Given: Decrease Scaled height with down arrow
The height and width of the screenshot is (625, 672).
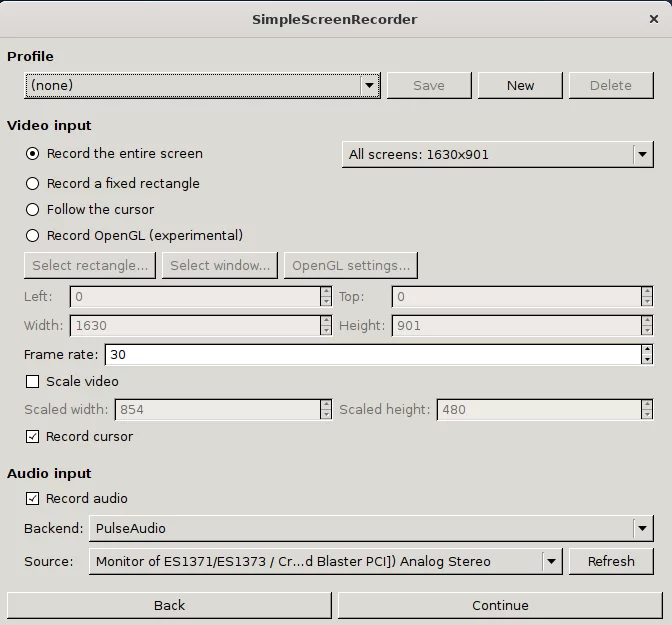Looking at the screenshot, I should pyautogui.click(x=647, y=415).
